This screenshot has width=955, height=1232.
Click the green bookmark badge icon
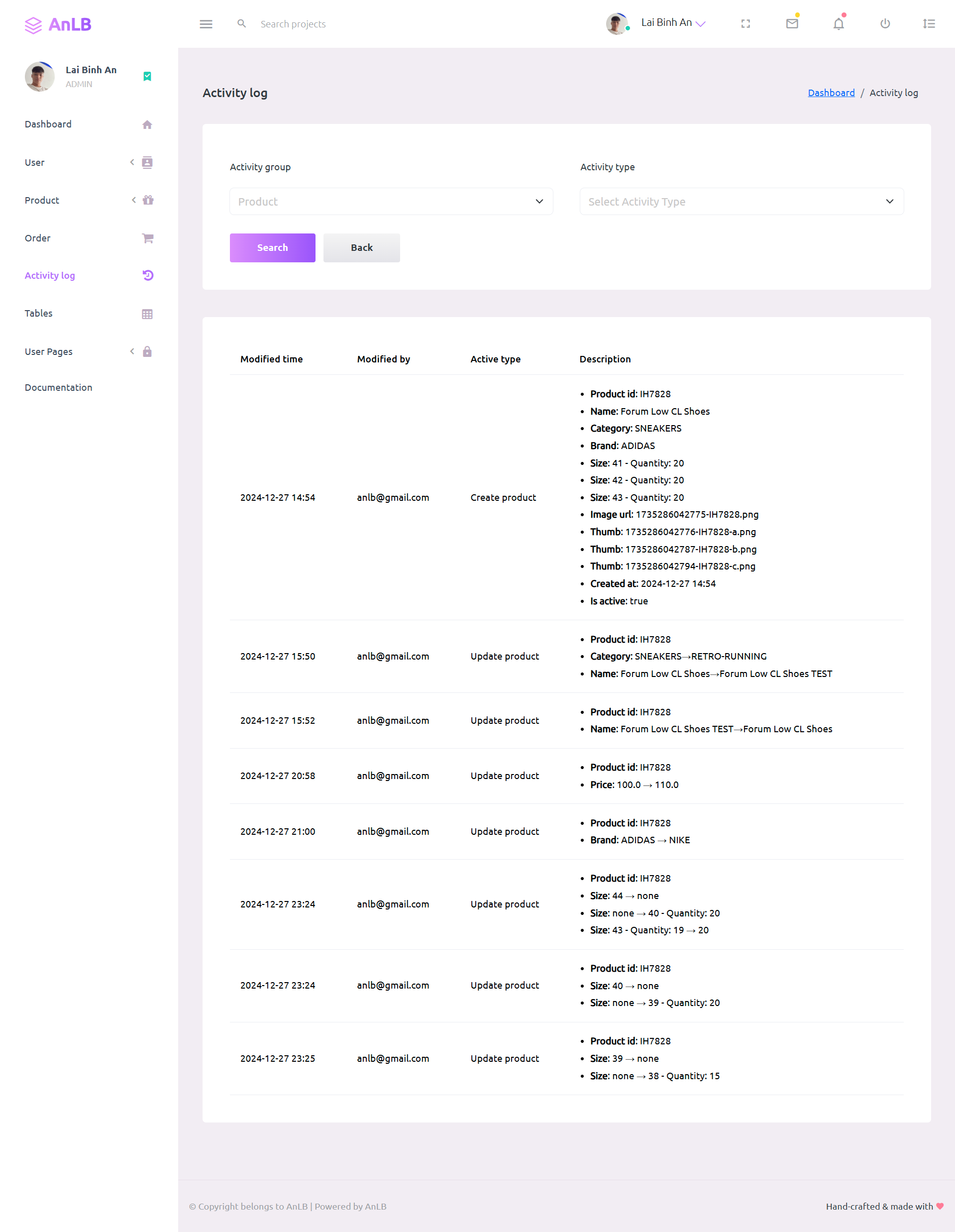pos(147,76)
